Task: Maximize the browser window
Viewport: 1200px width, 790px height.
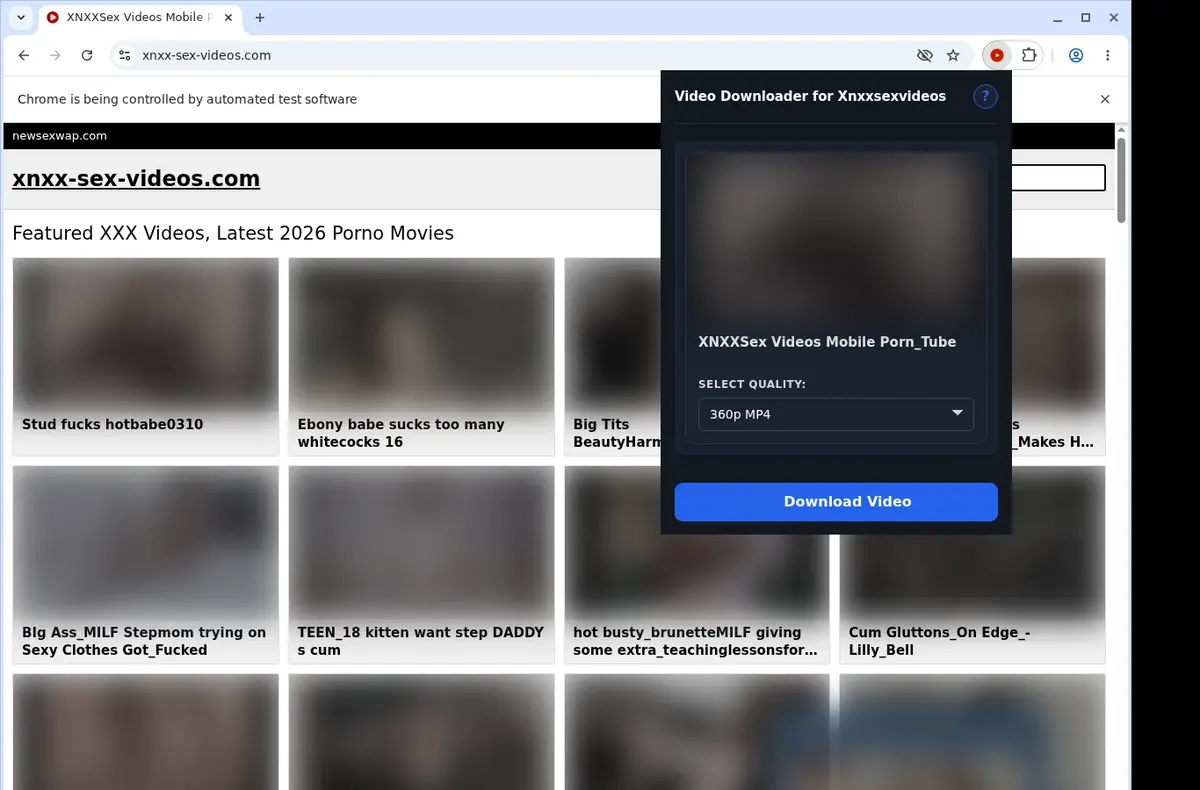Action: click(1086, 18)
